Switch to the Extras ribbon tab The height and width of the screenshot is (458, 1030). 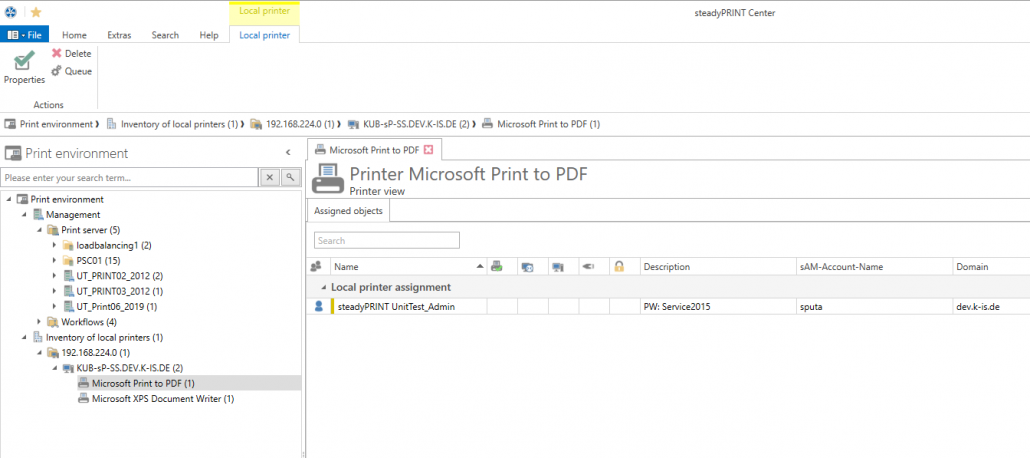[119, 35]
